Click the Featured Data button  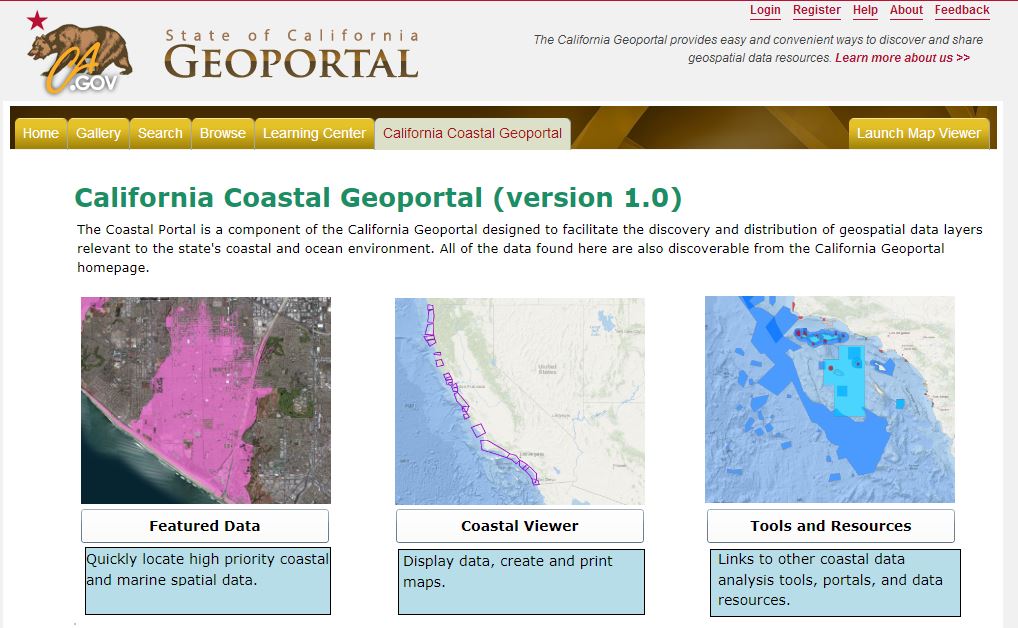coord(205,526)
